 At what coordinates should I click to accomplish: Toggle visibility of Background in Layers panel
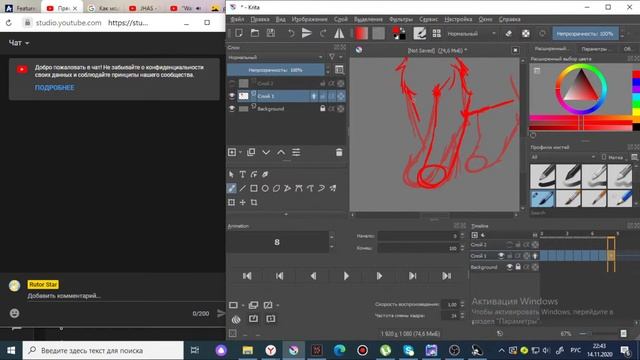(x=232, y=109)
